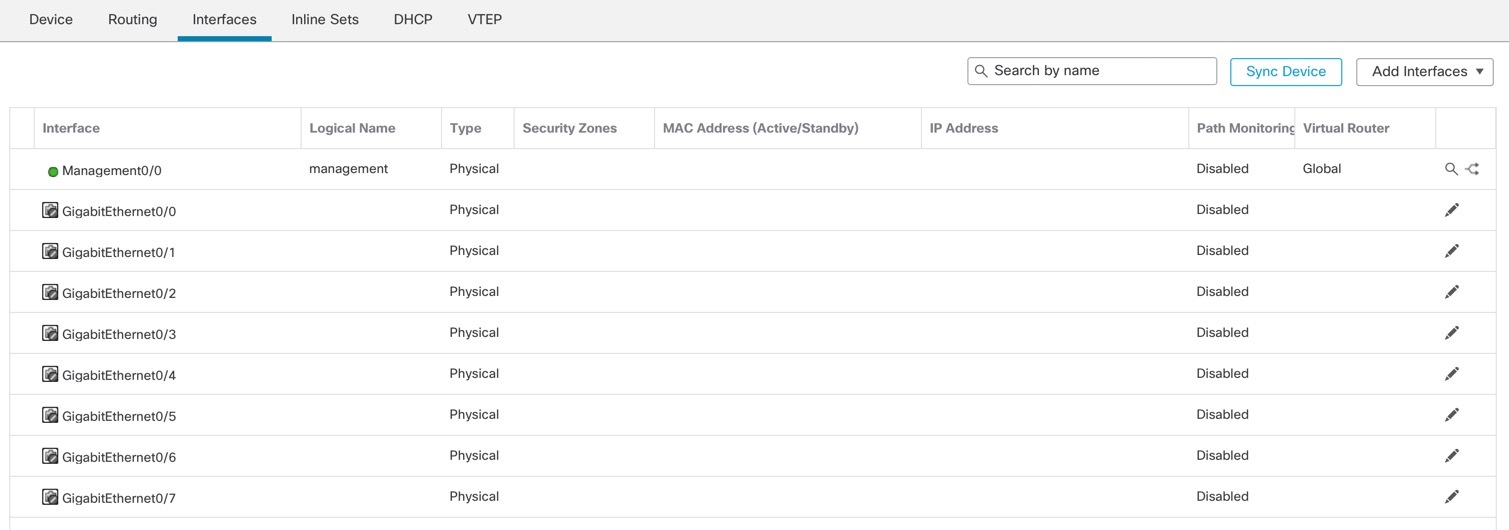
Task: Click the Logical Name column header
Action: [352, 128]
